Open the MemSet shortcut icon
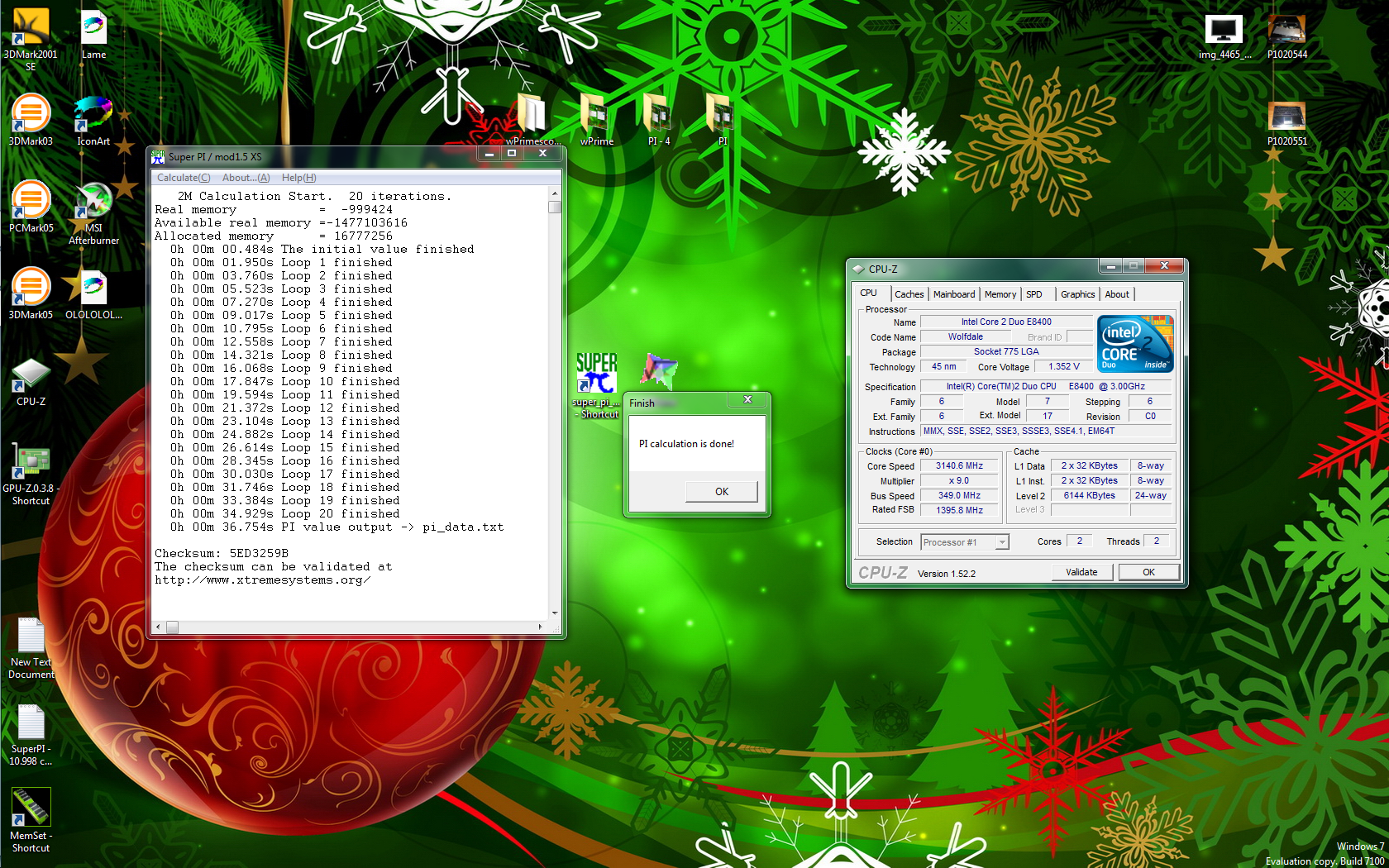 point(31,820)
